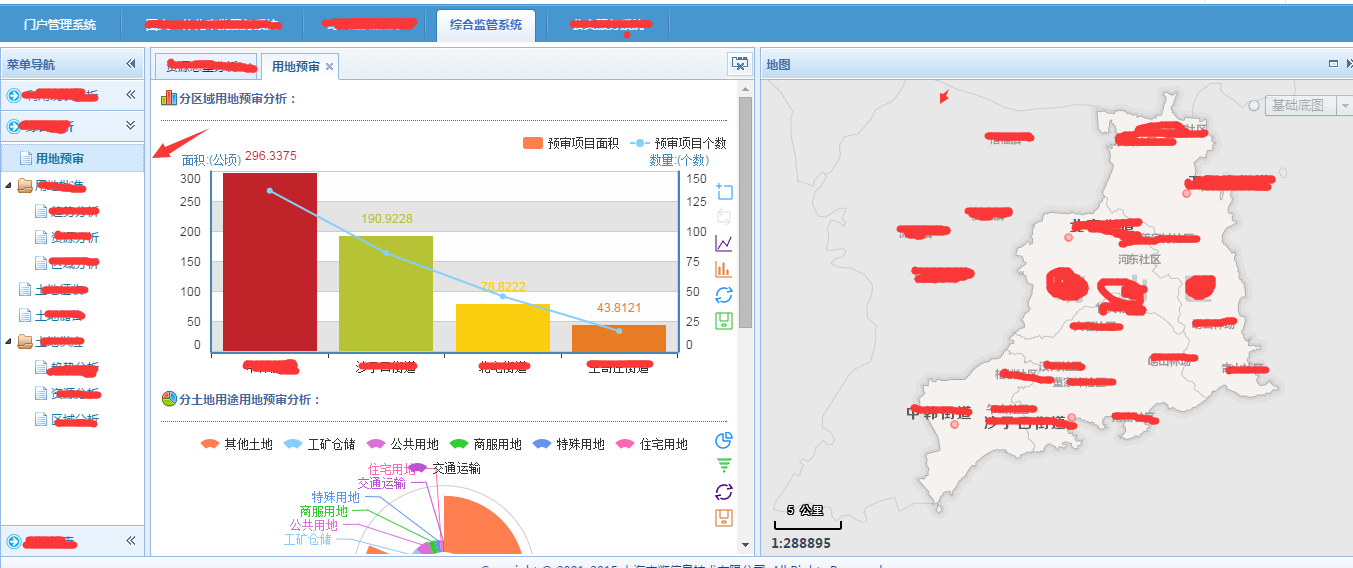Screen dimensions: 1353x568
Task: Click the 地图 panel window control icon
Action: coord(1333,63)
